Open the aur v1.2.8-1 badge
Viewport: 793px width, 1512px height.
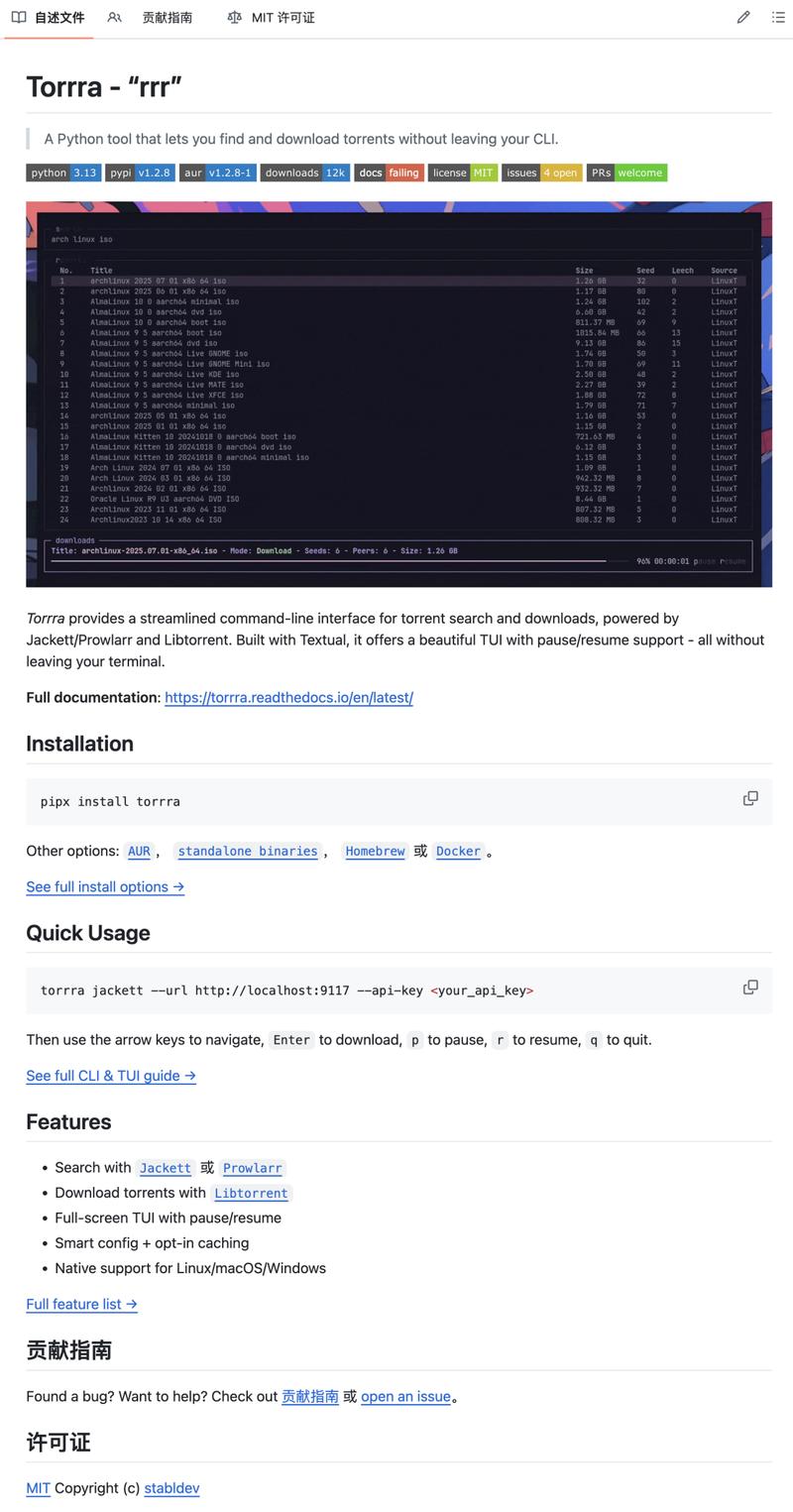point(218,173)
